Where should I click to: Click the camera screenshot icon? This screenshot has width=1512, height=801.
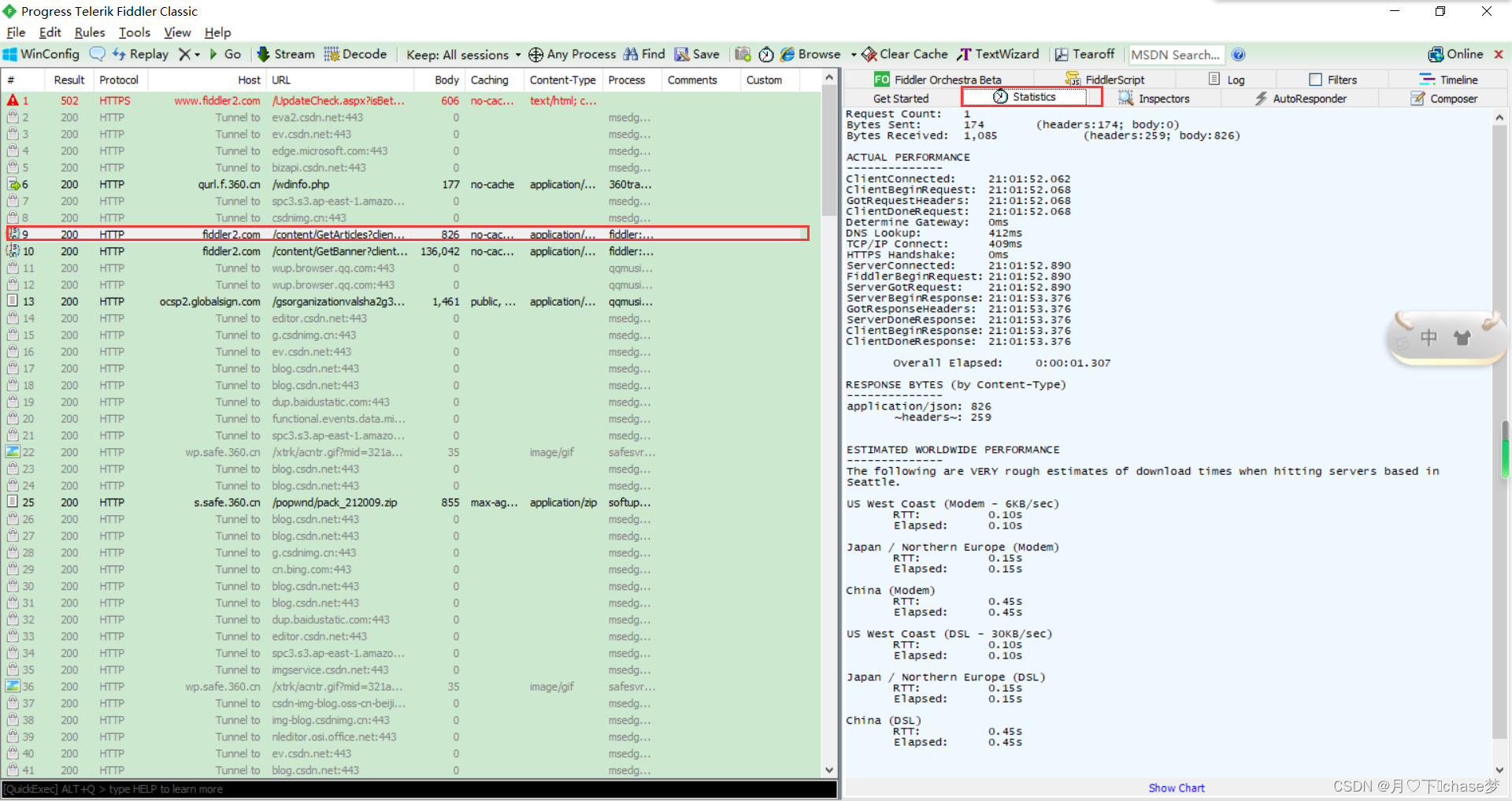pos(743,54)
